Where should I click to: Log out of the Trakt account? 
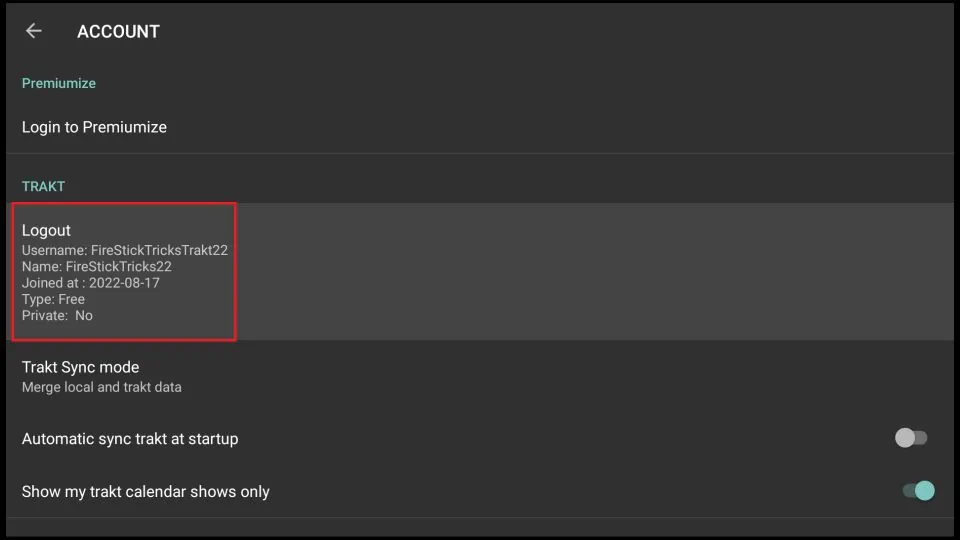pyautogui.click(x=47, y=230)
